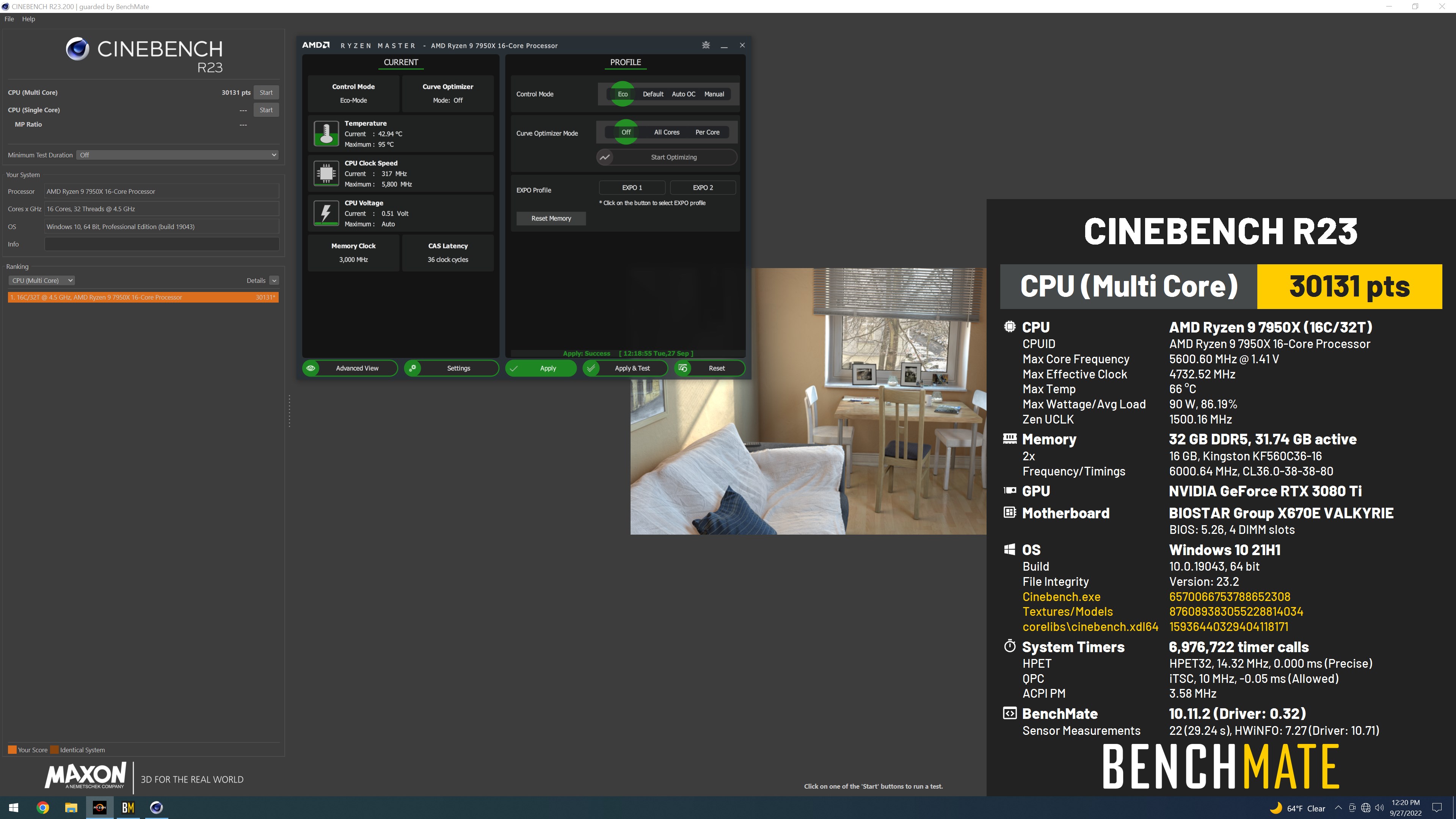This screenshot has height=819, width=1456.
Task: Click the Settings gears icon in Ryzen Master
Action: 413,368
